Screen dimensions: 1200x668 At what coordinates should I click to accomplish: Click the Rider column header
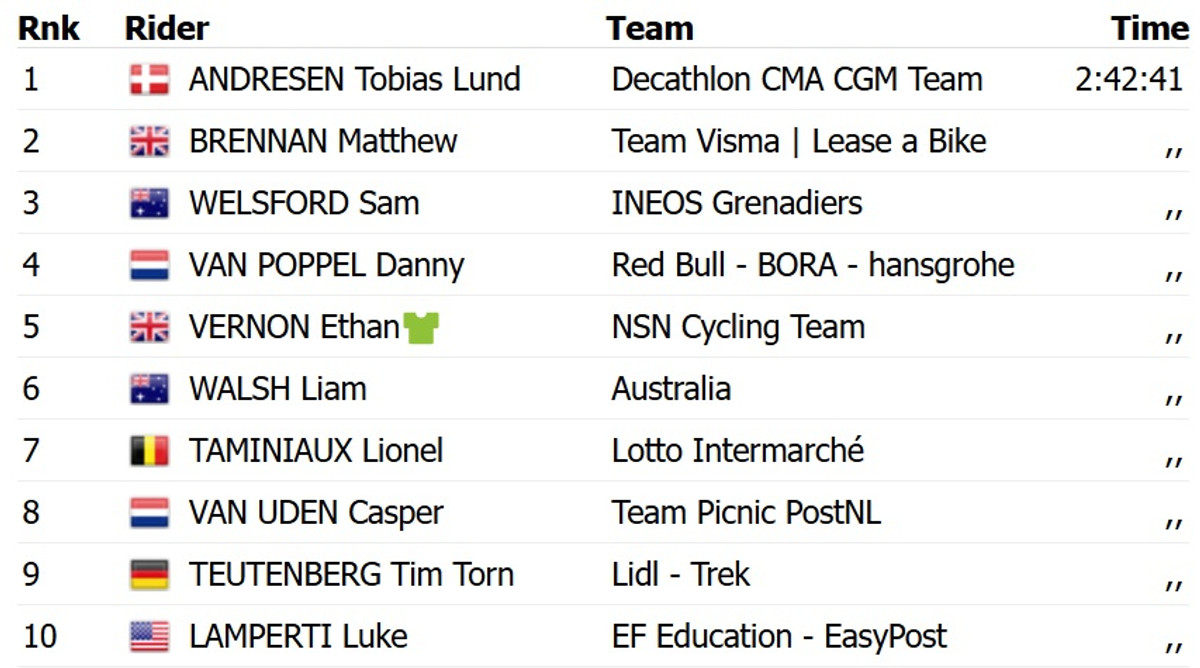coord(166,28)
